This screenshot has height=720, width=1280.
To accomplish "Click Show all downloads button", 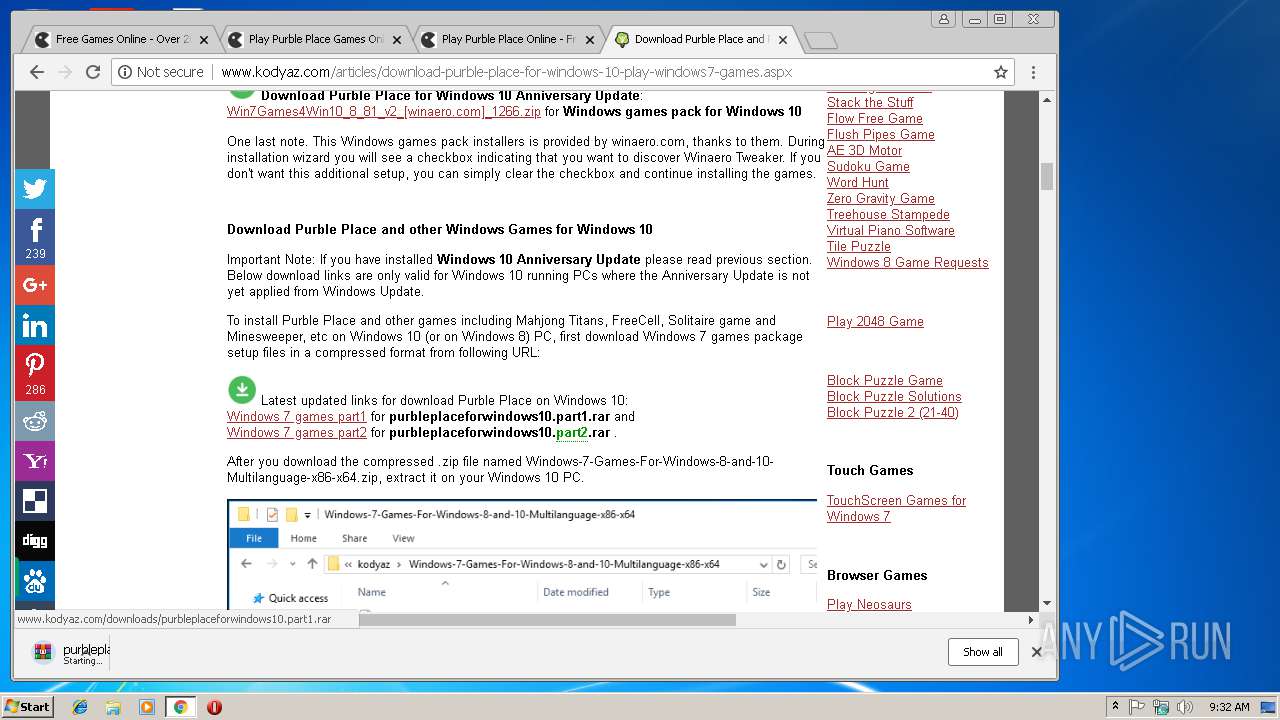I will tap(983, 652).
